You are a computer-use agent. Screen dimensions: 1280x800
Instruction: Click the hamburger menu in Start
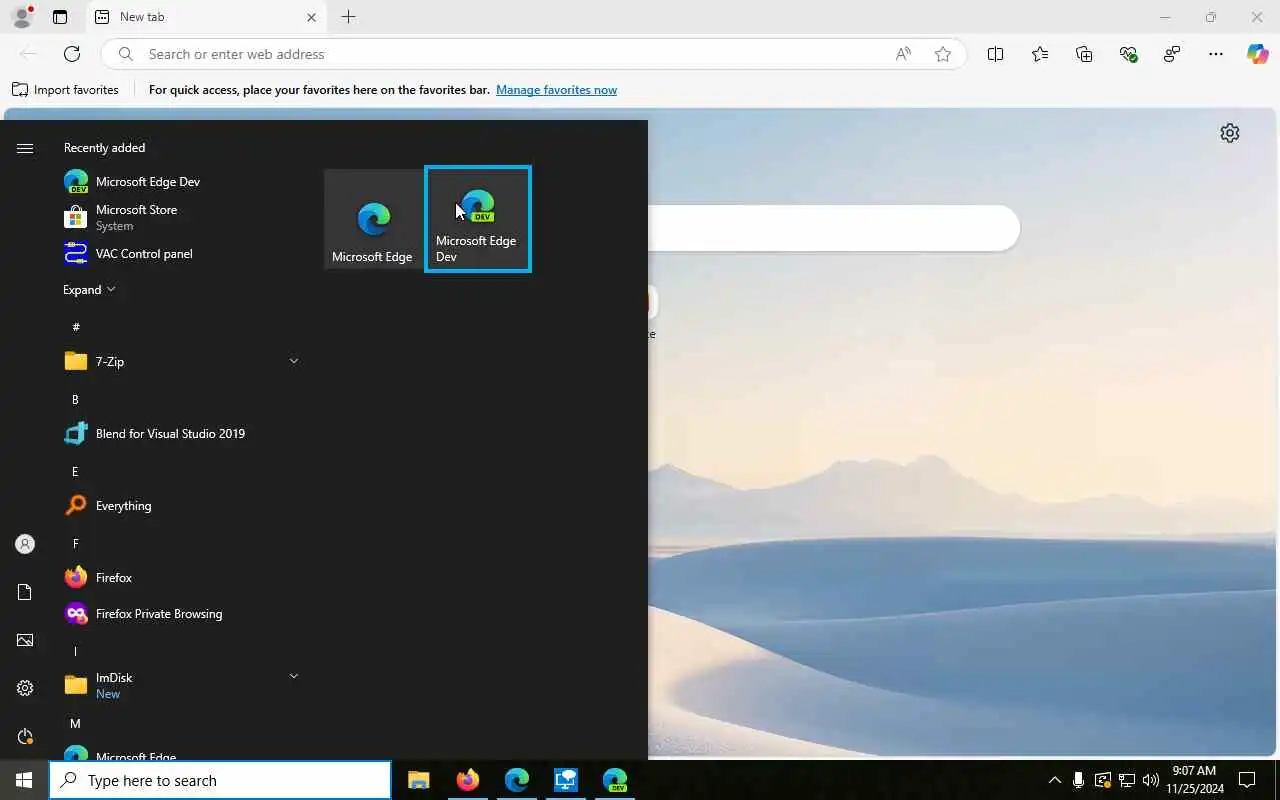pos(25,148)
